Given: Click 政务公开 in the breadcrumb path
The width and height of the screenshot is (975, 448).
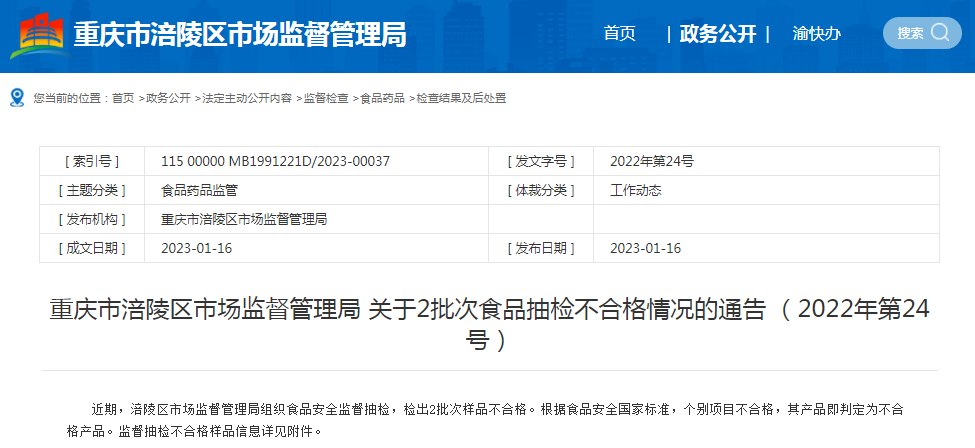Looking at the screenshot, I should click(x=168, y=98).
